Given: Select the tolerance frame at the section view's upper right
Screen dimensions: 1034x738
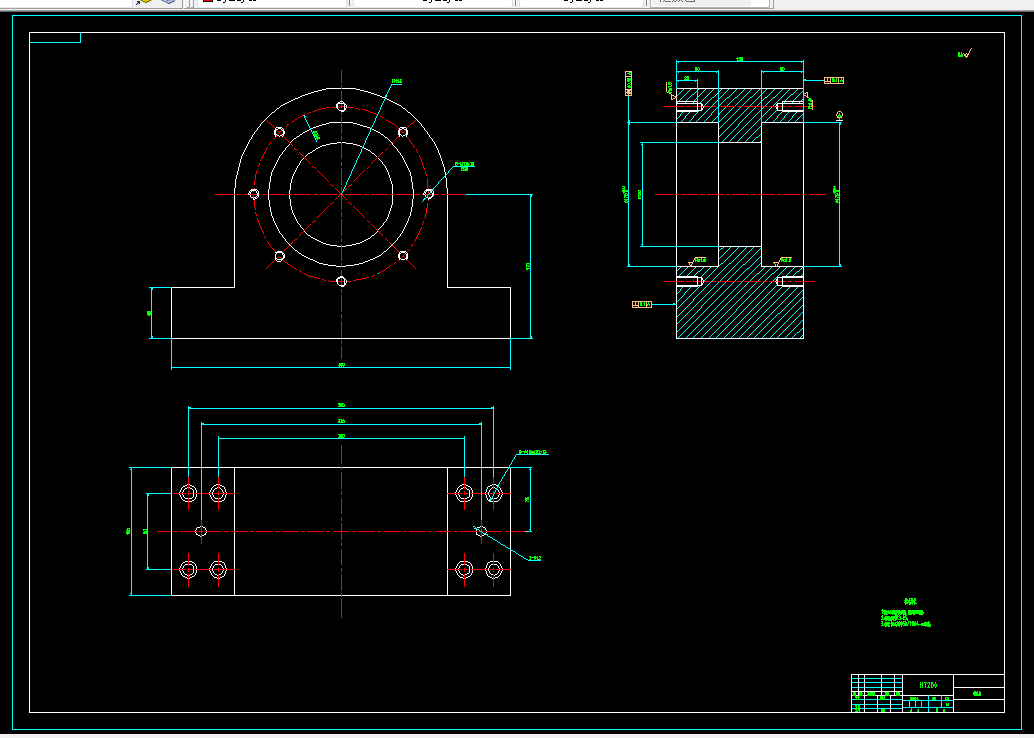Looking at the screenshot, I should click(834, 80).
